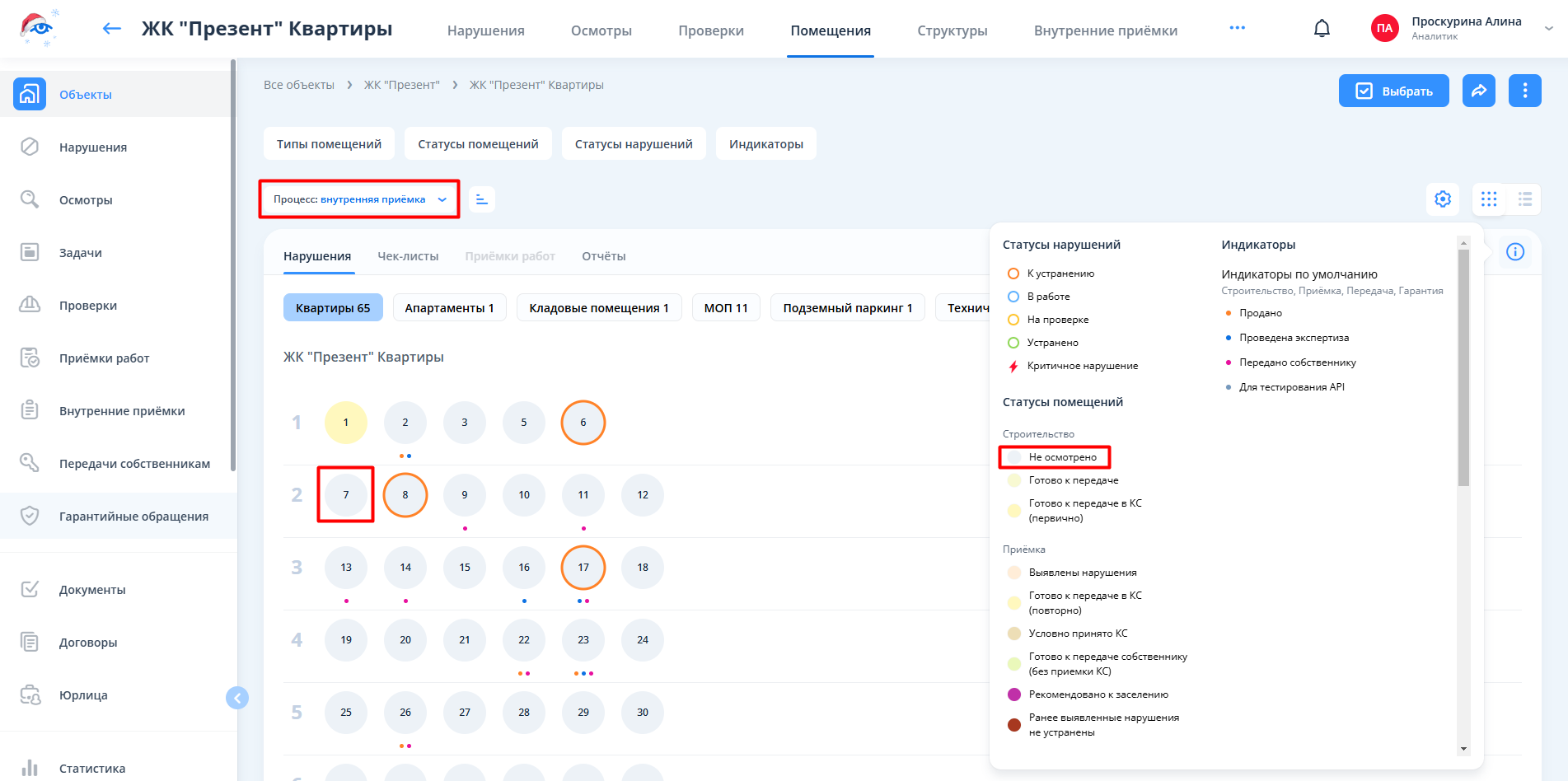Open the gear settings icon
Image resolution: width=1568 pixels, height=781 pixels.
coord(1442,199)
